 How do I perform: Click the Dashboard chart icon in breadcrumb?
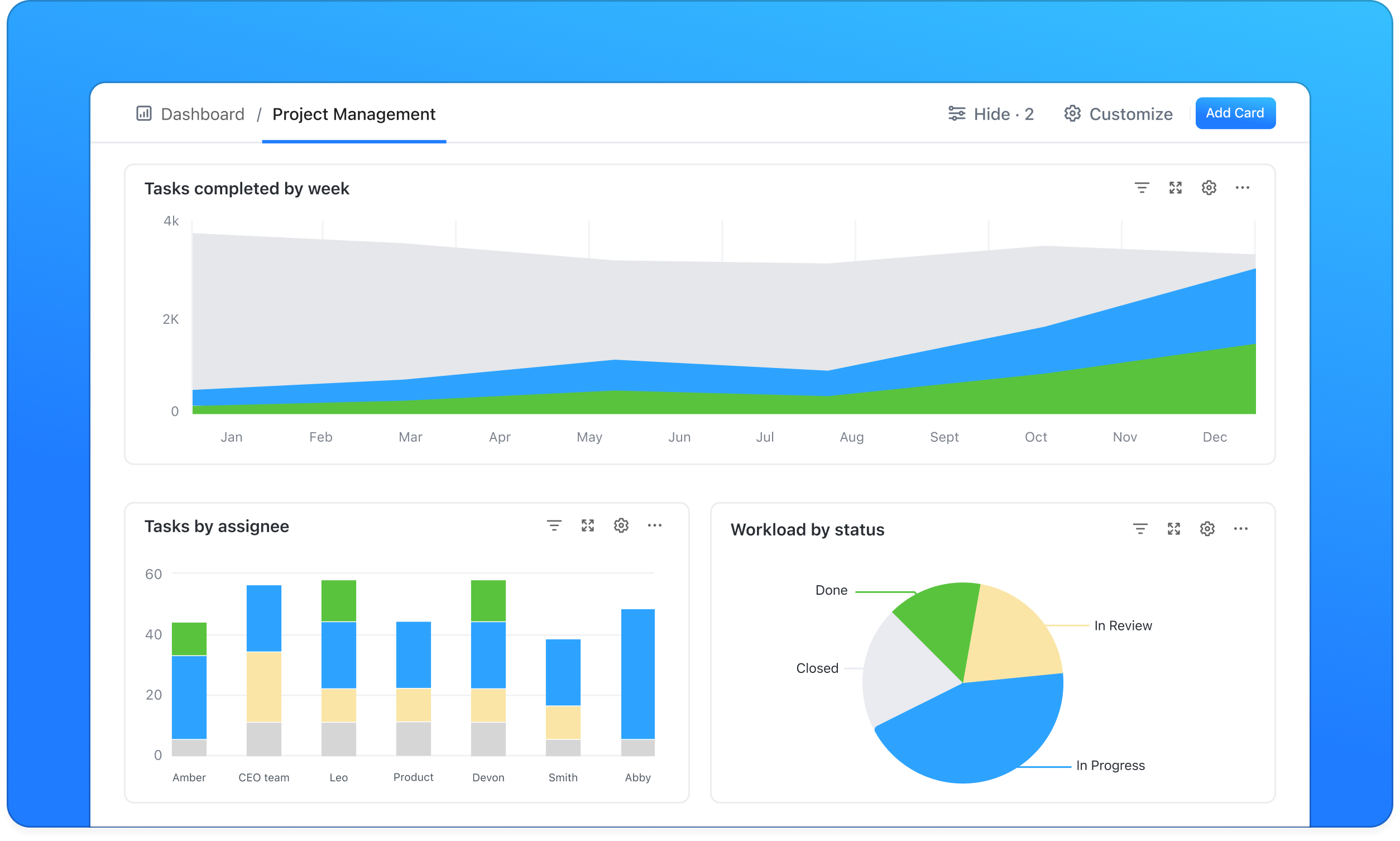144,113
